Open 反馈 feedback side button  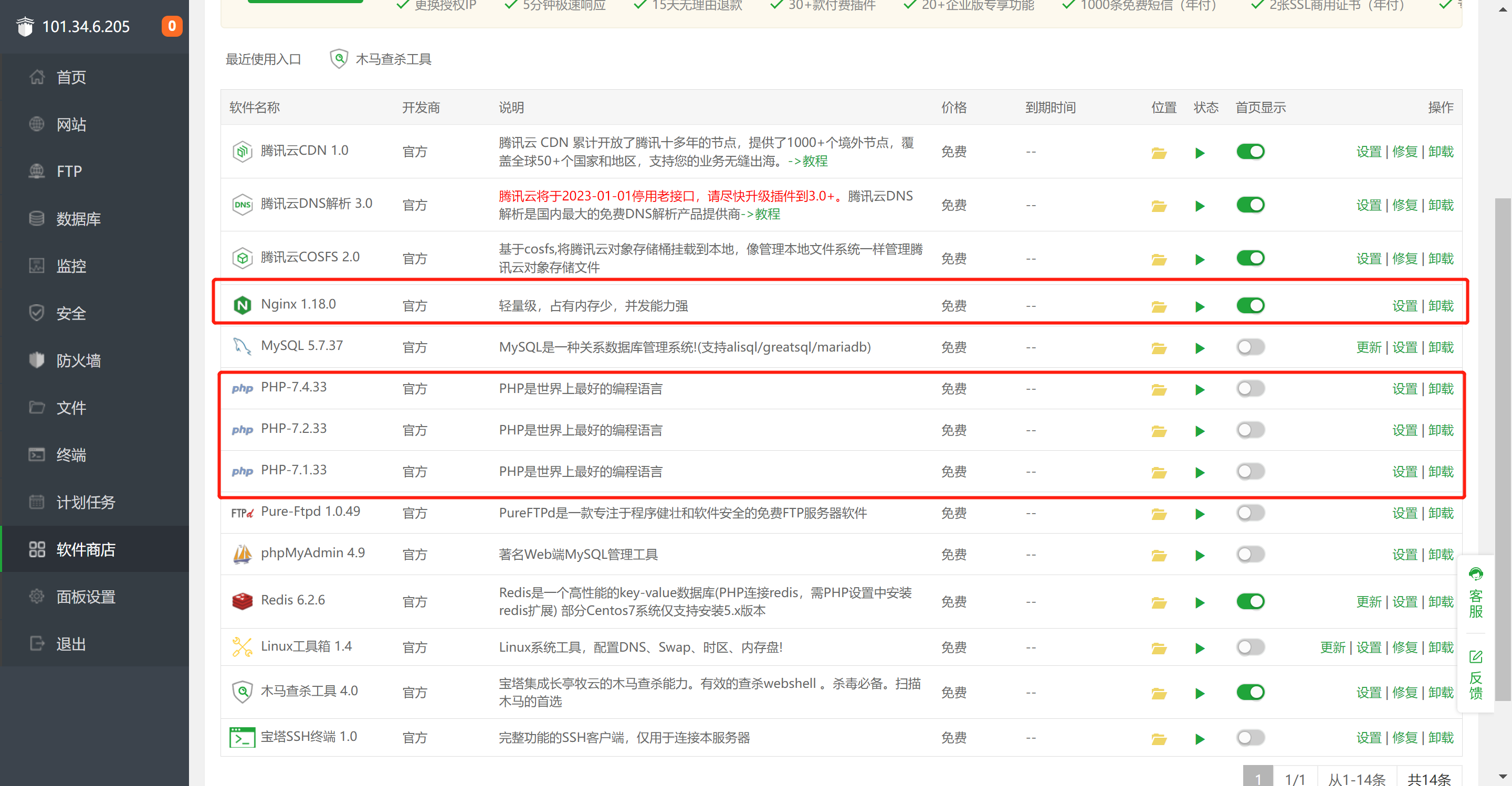point(1476,675)
